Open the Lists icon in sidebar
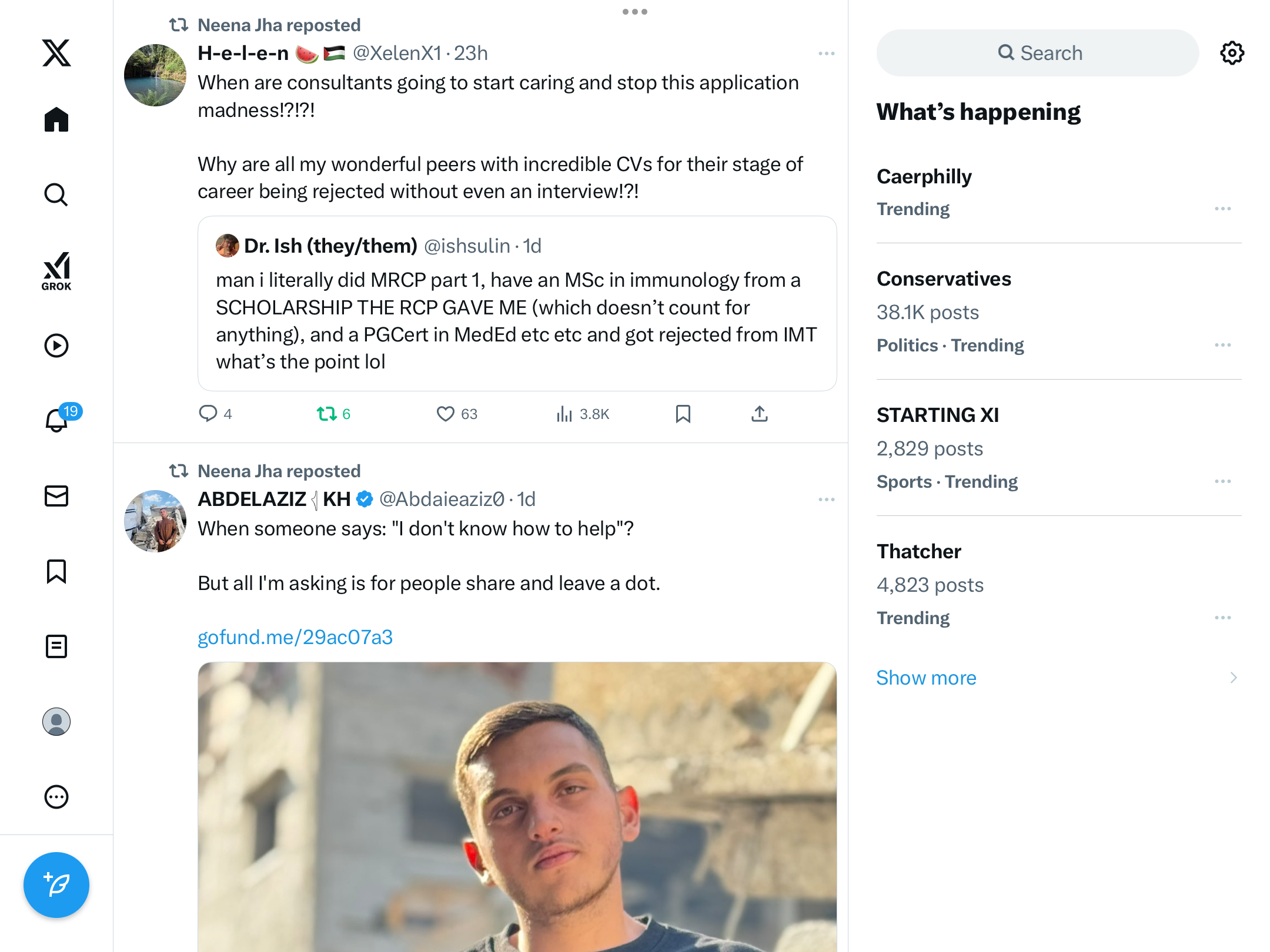The height and width of the screenshot is (952, 1270). pos(56,646)
